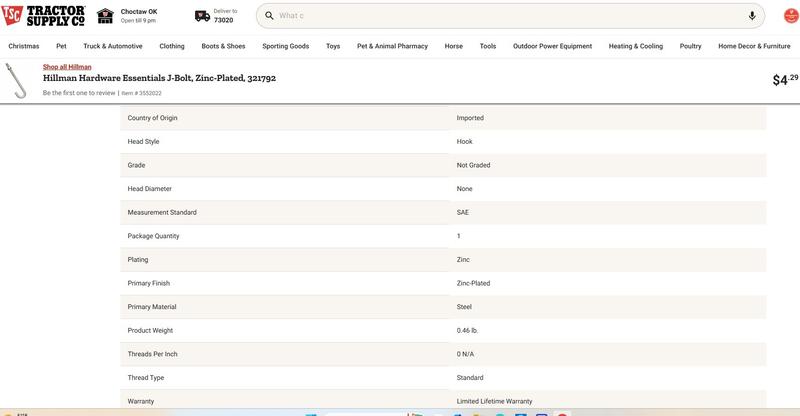
Task: Open Truck & Automotive category
Action: pyautogui.click(x=113, y=46)
